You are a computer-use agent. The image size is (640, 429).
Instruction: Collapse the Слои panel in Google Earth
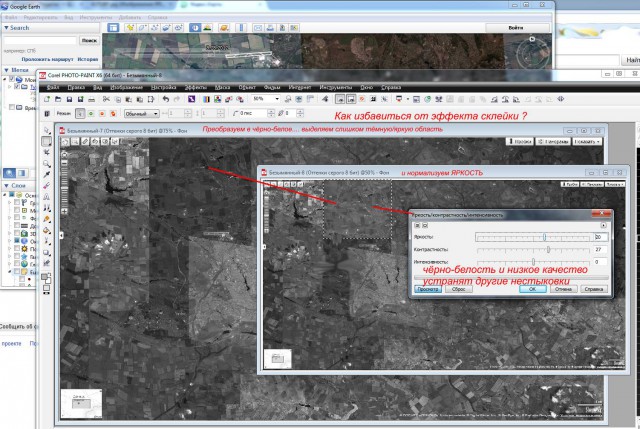(x=6, y=186)
